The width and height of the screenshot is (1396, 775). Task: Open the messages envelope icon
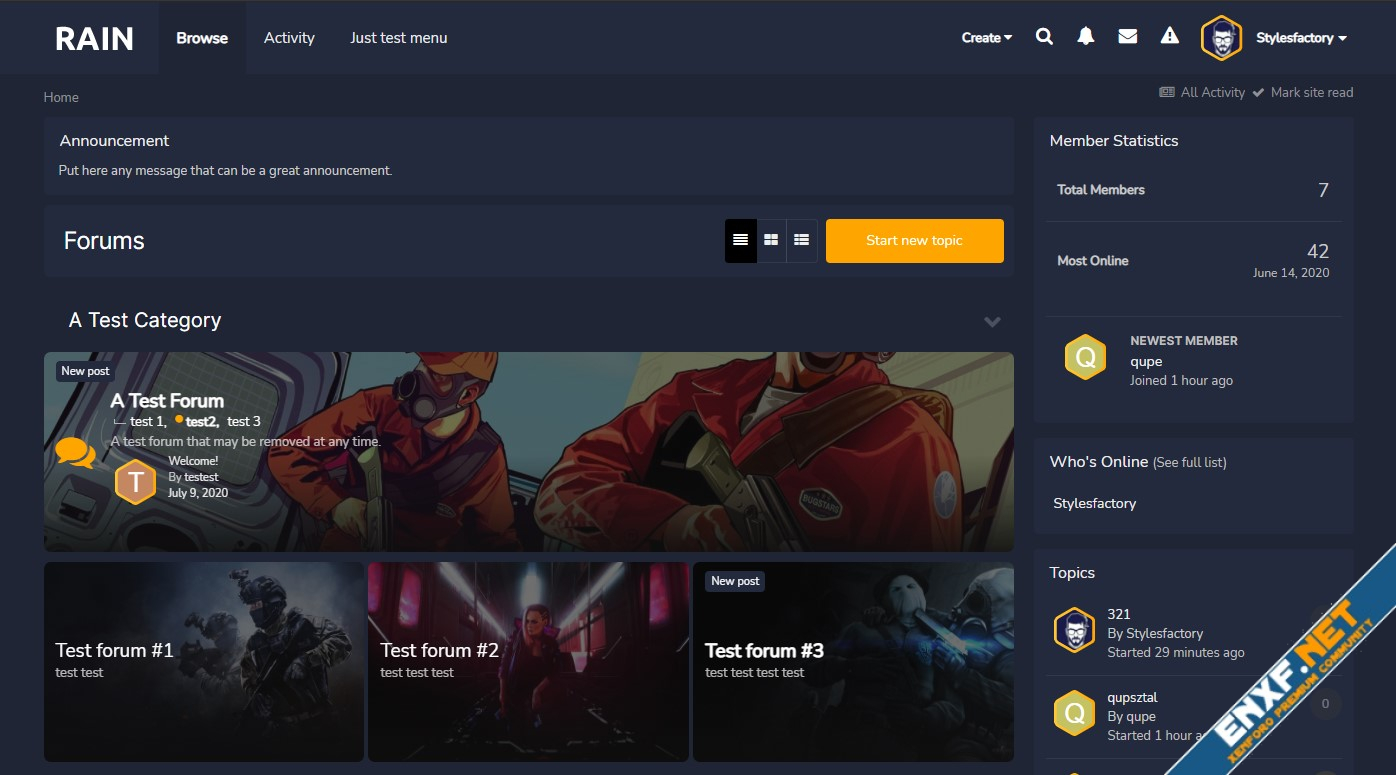pos(1127,37)
